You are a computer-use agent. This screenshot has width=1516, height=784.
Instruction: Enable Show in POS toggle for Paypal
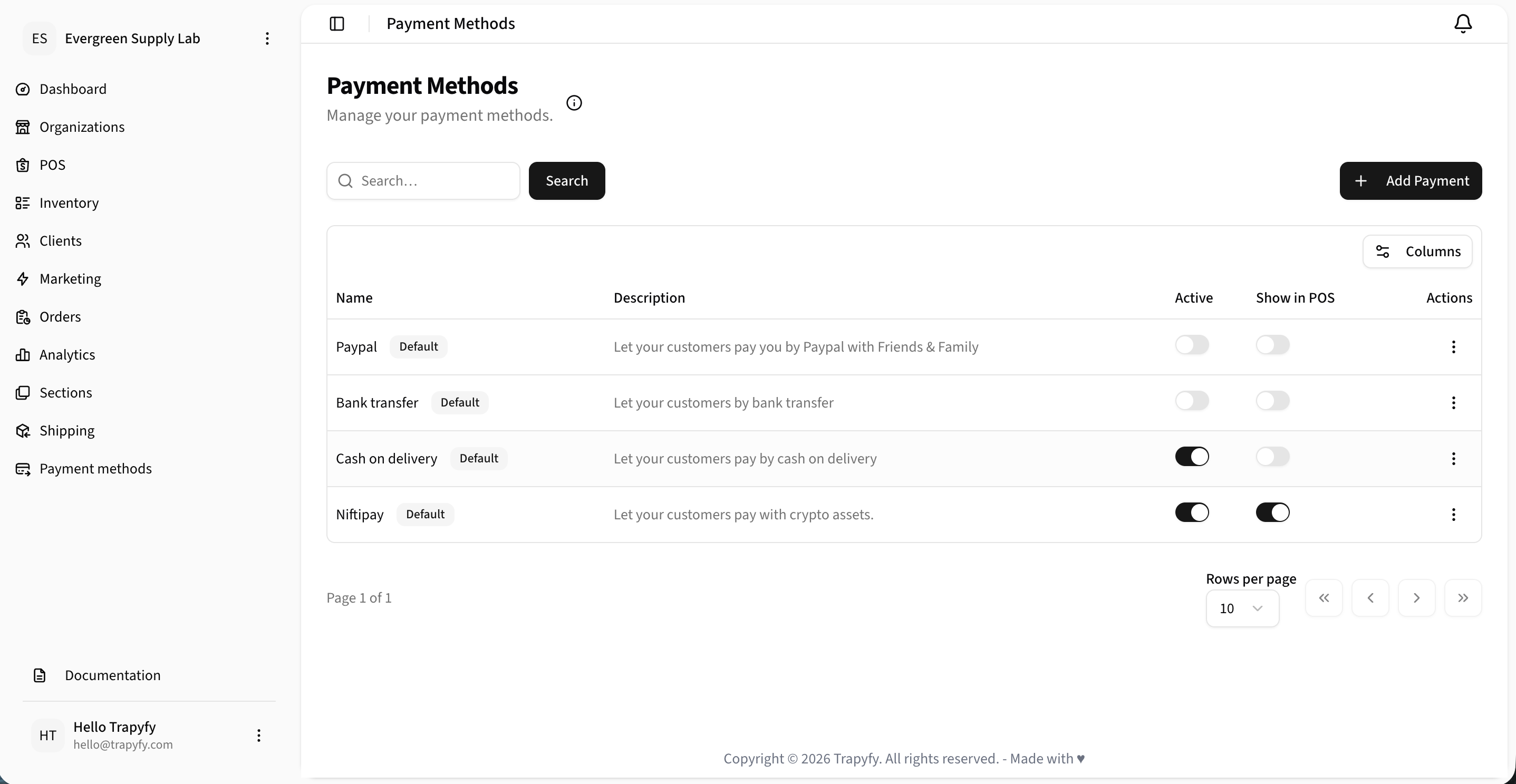coord(1272,345)
